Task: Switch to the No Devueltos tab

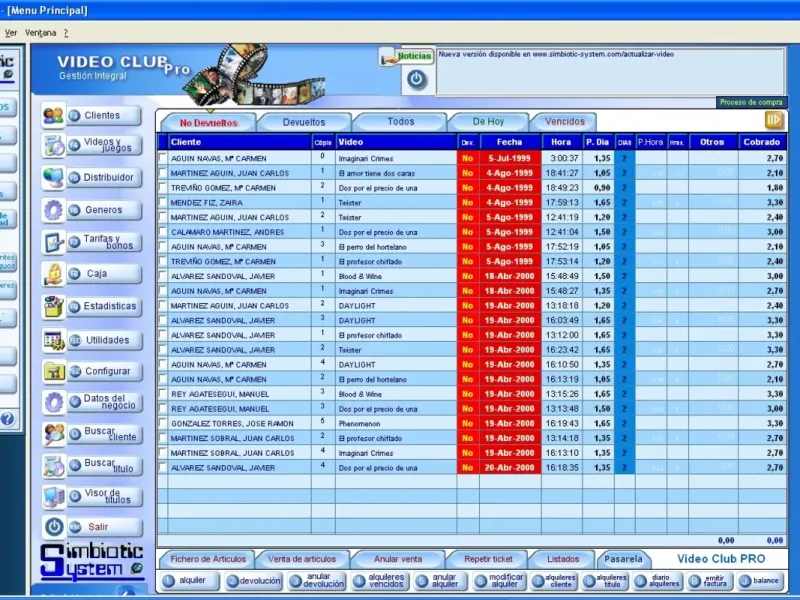Action: [209, 122]
